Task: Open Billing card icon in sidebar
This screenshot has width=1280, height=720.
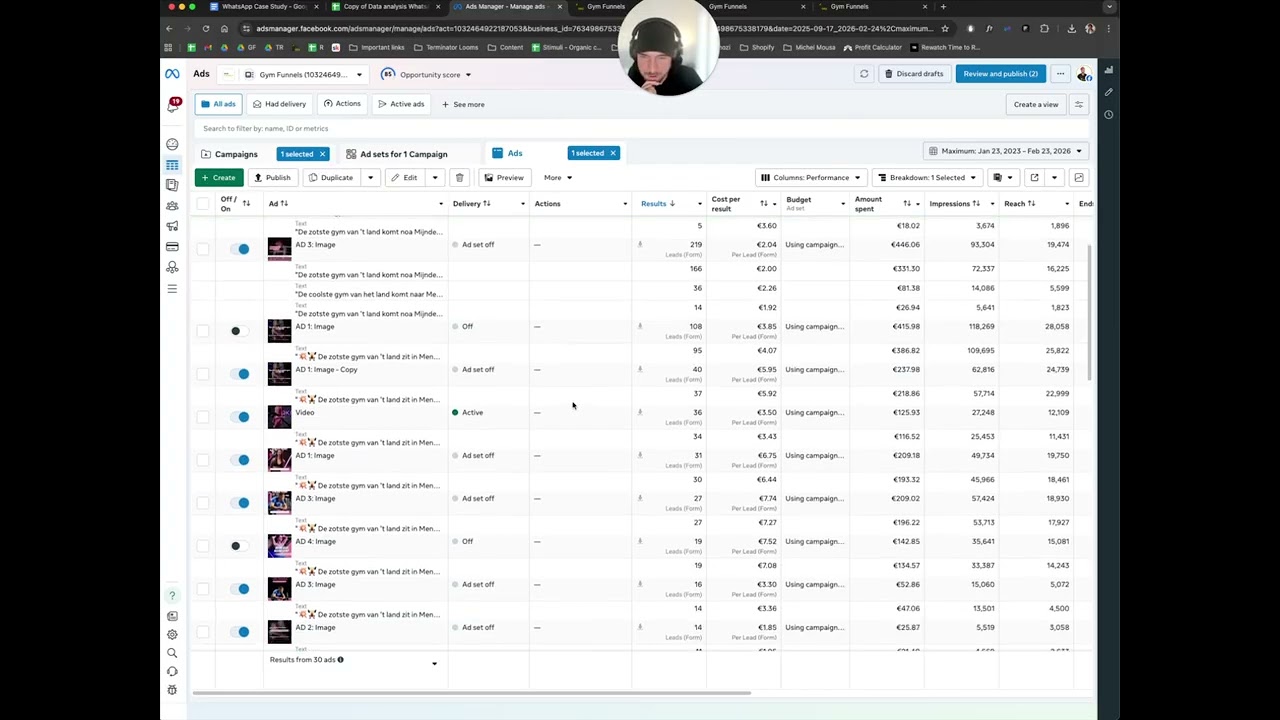Action: coord(172,247)
